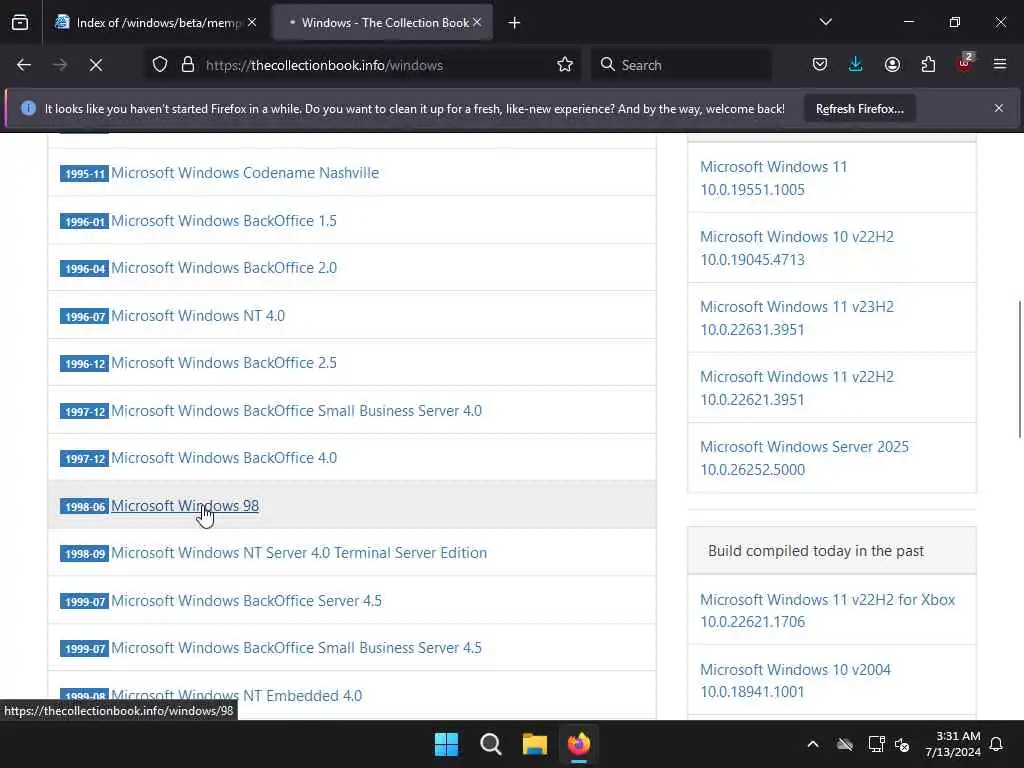
Task: Click the page vertical scrollbar thumb
Action: click(x=1019, y=369)
